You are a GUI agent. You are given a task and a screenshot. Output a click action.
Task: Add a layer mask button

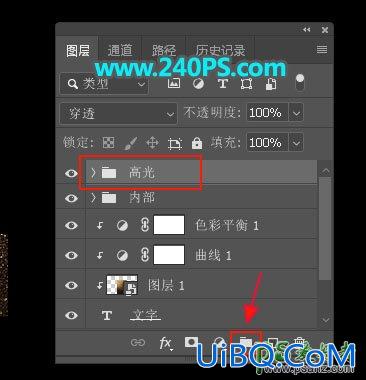(191, 342)
